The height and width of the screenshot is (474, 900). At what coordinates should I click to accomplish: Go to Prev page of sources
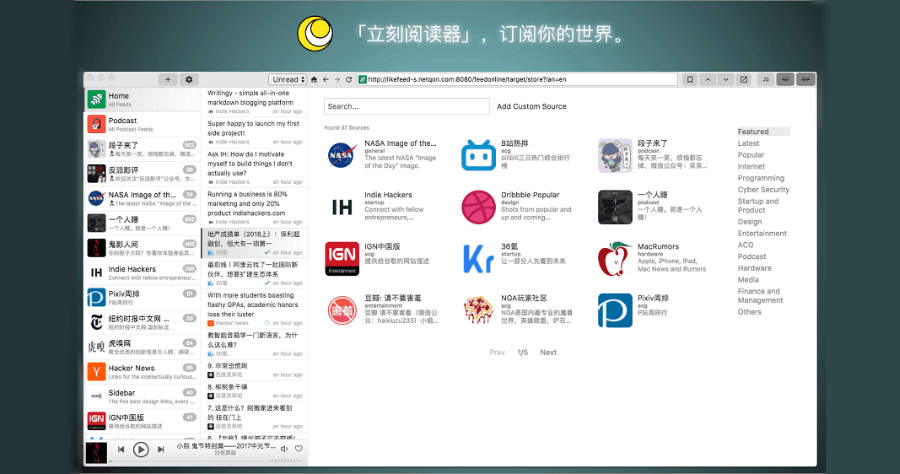[497, 352]
